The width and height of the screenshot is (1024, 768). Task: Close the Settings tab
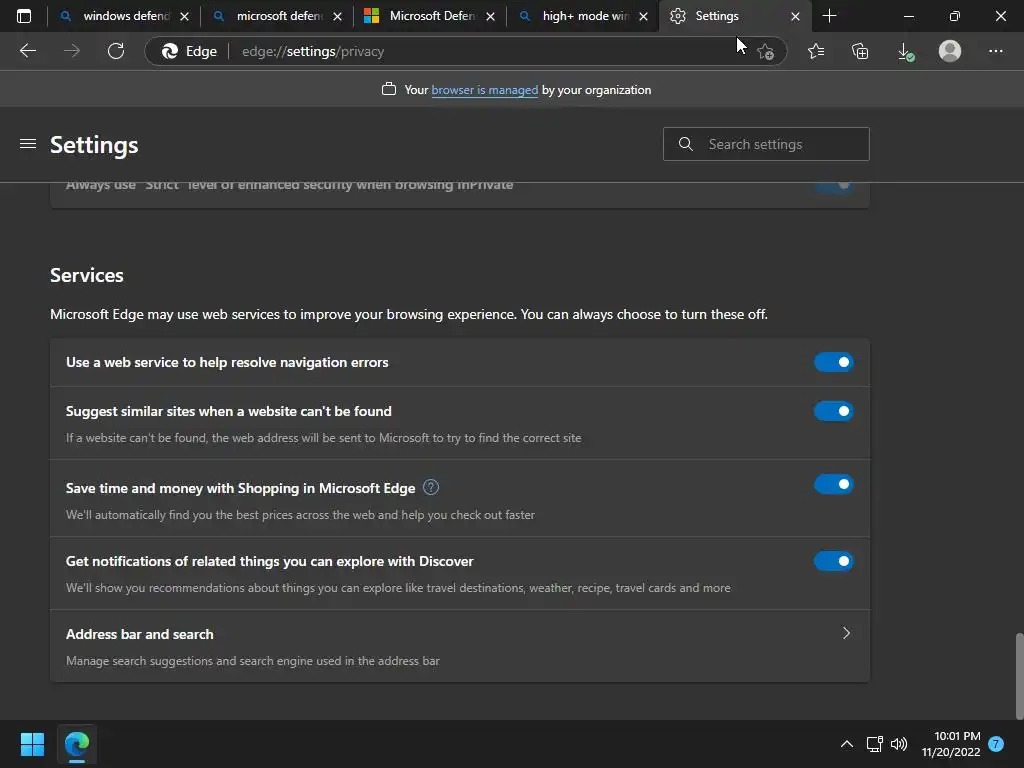[x=795, y=16]
